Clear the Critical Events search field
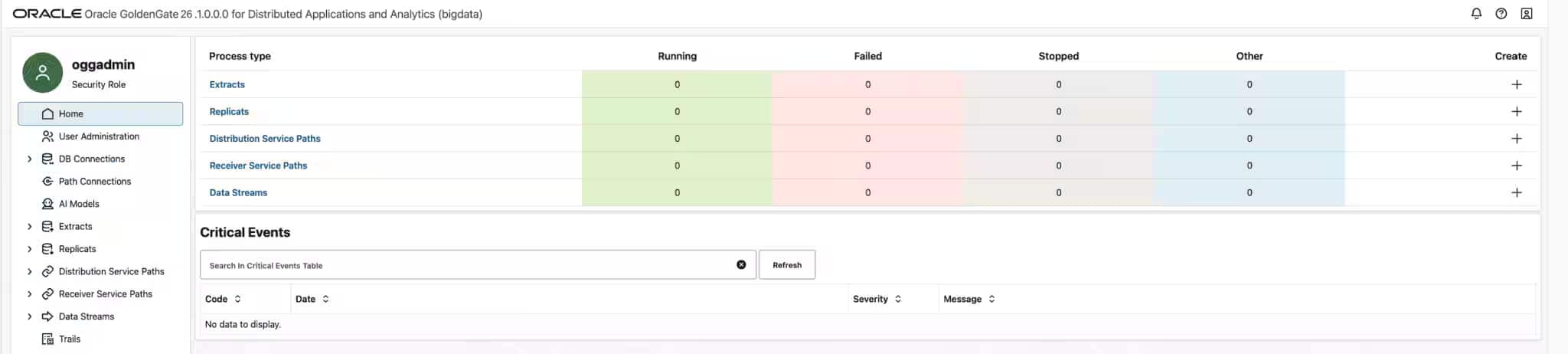The width and height of the screenshot is (1568, 354). [x=741, y=264]
